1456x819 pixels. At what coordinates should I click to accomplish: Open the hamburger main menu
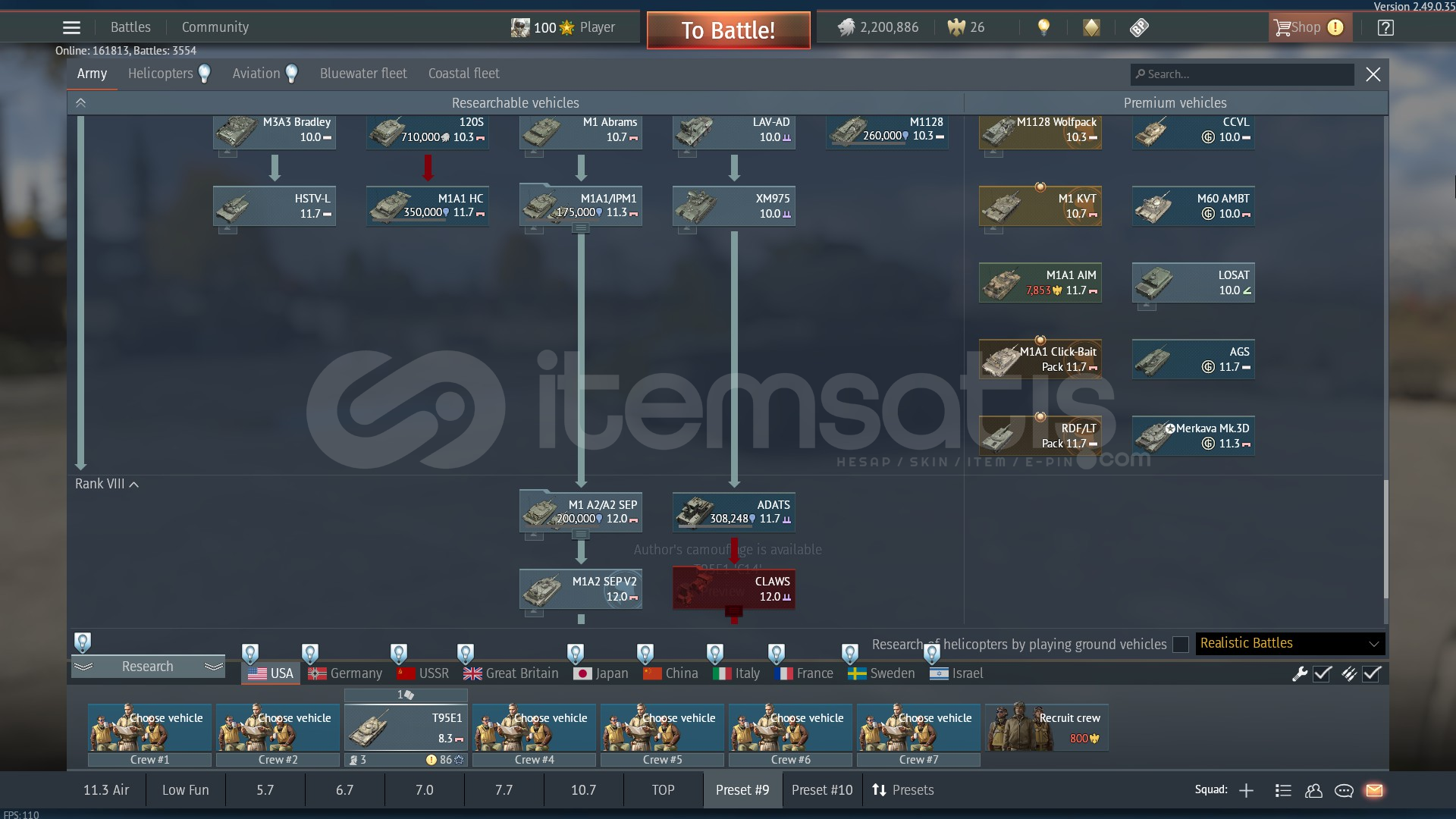71,28
